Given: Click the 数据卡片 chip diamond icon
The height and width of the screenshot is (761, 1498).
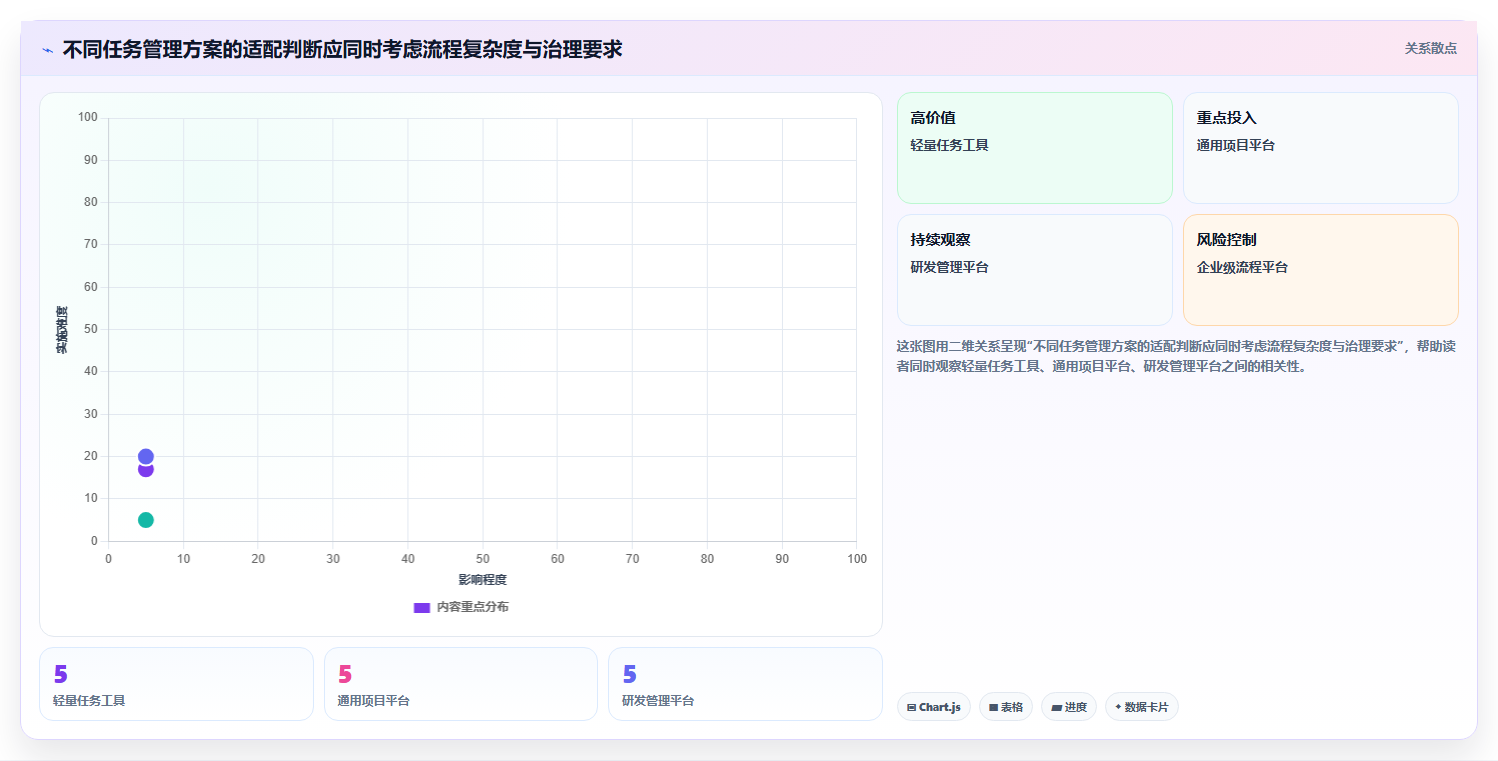Looking at the screenshot, I should [1118, 707].
